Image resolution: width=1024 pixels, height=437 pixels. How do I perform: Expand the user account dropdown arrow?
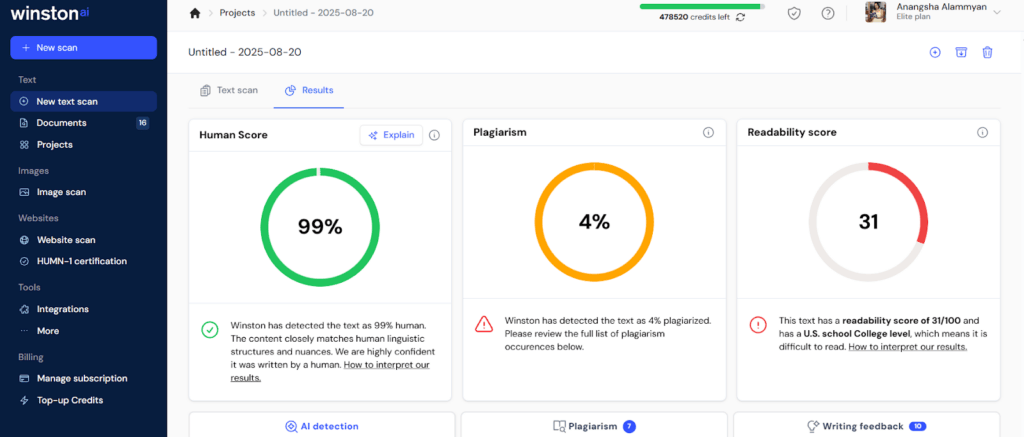tap(997, 12)
